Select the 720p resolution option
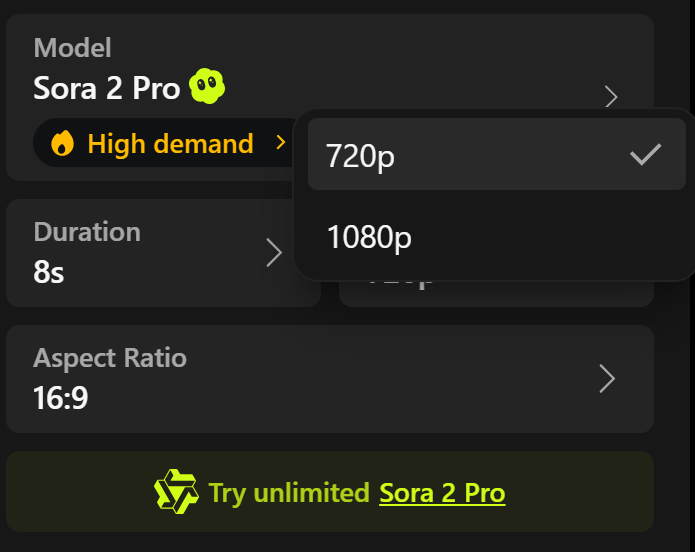 pos(361,155)
